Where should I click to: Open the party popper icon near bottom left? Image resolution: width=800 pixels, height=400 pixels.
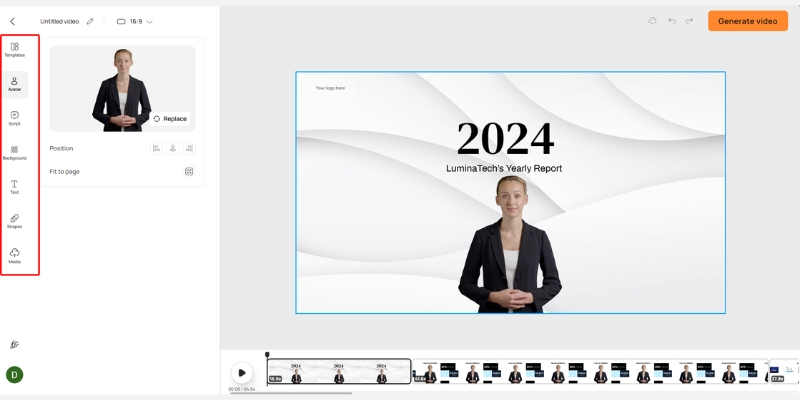[14, 344]
